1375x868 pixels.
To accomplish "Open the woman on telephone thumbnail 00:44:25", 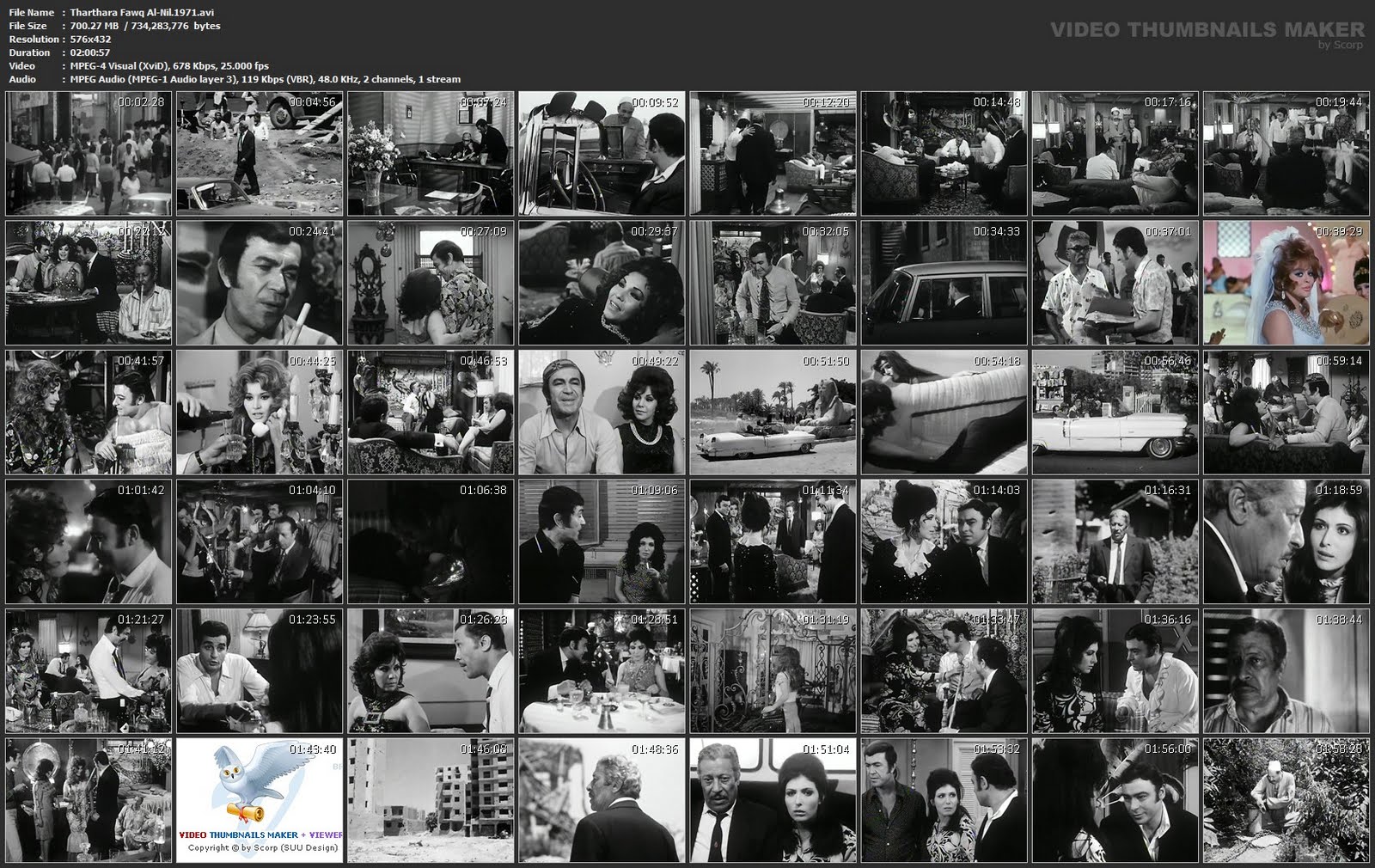I will (x=260, y=413).
